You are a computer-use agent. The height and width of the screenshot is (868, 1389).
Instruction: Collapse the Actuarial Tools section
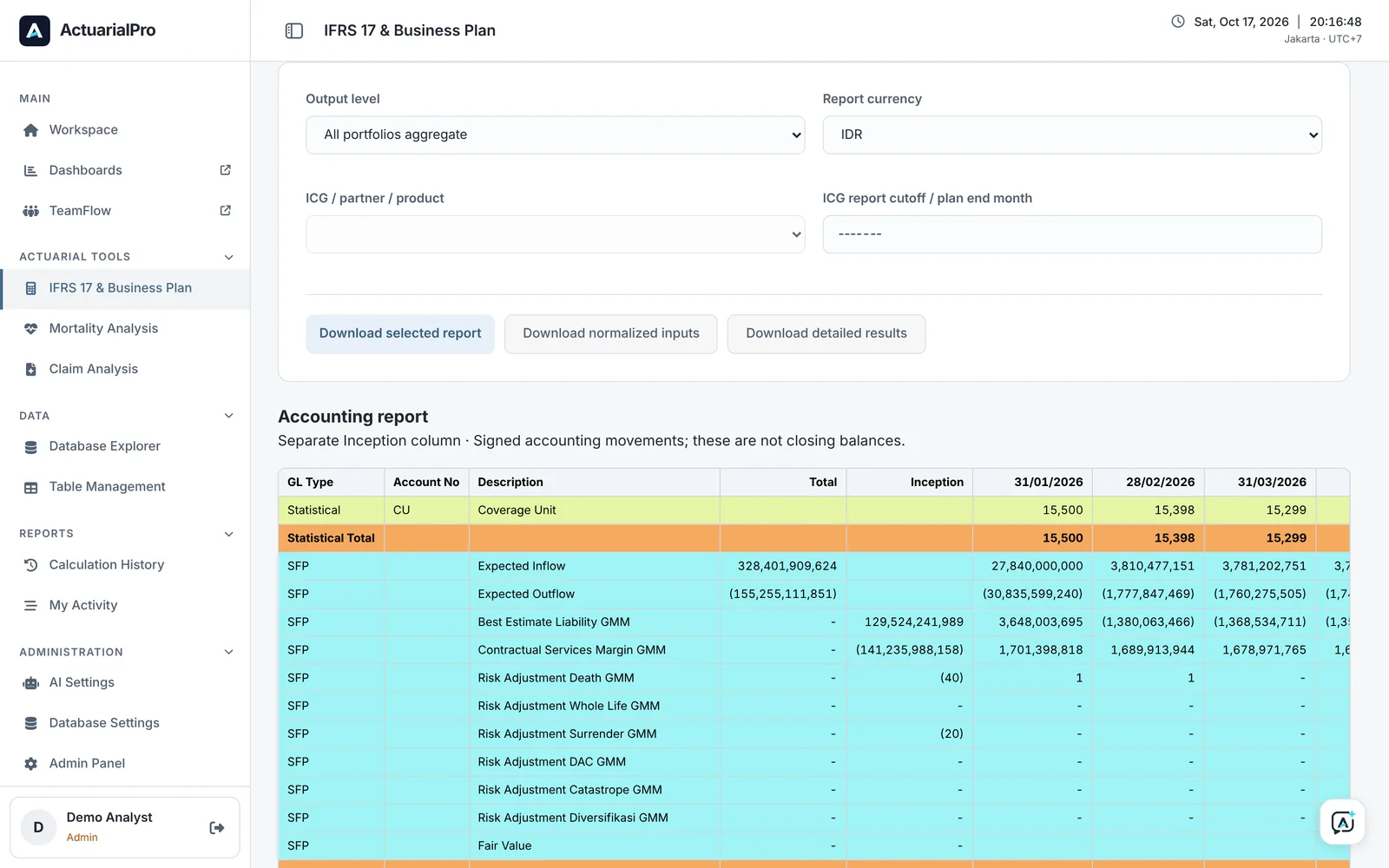click(x=229, y=257)
